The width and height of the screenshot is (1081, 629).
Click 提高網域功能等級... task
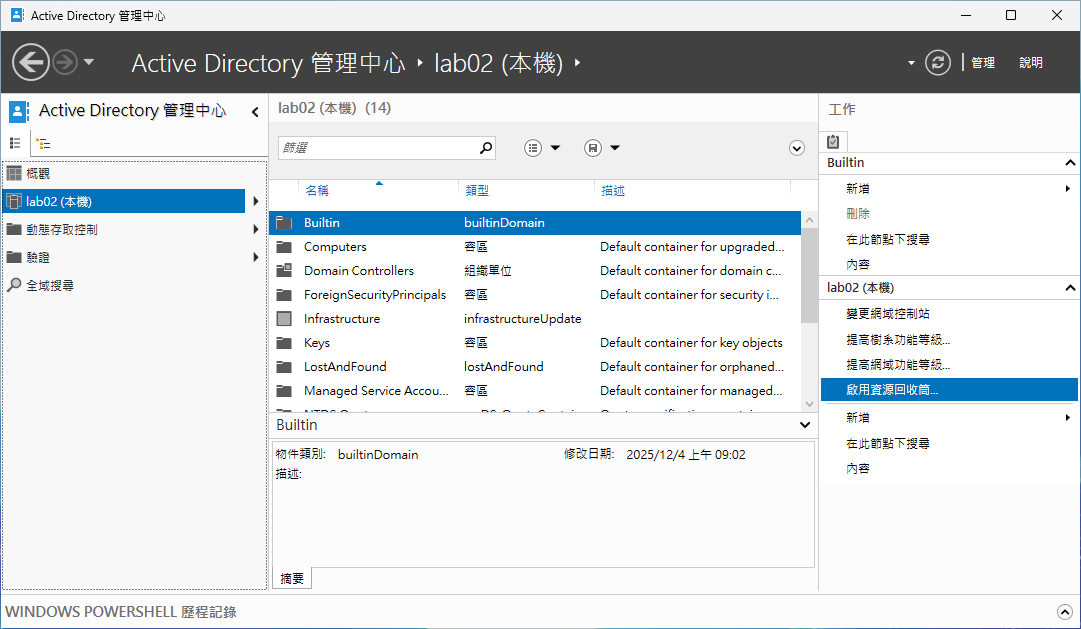click(x=898, y=364)
